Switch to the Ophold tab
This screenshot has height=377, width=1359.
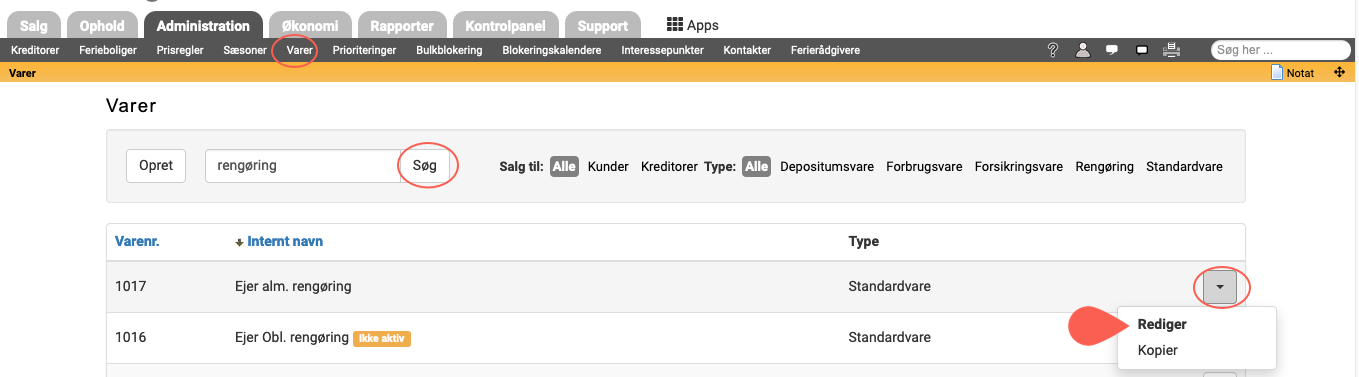[x=102, y=25]
